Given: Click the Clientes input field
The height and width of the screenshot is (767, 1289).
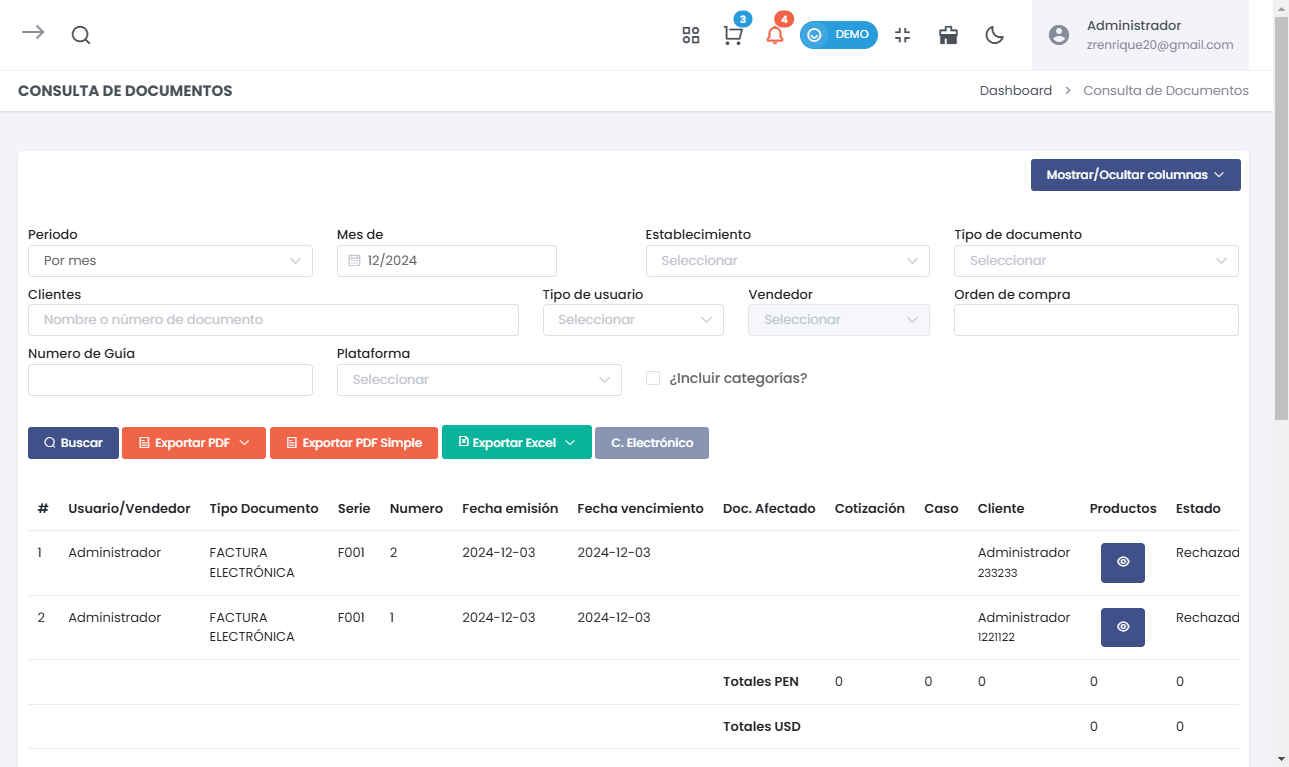Looking at the screenshot, I should tap(273, 320).
